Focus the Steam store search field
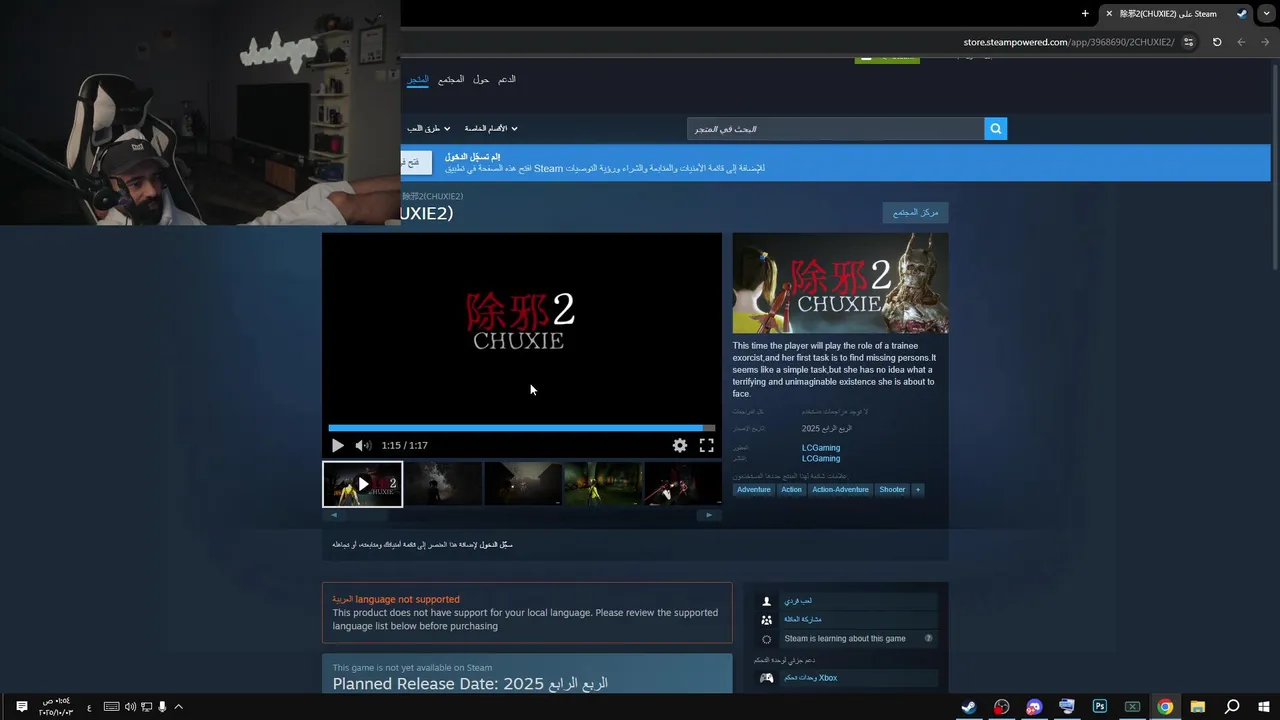Screen dimensions: 1280x720 835,129
